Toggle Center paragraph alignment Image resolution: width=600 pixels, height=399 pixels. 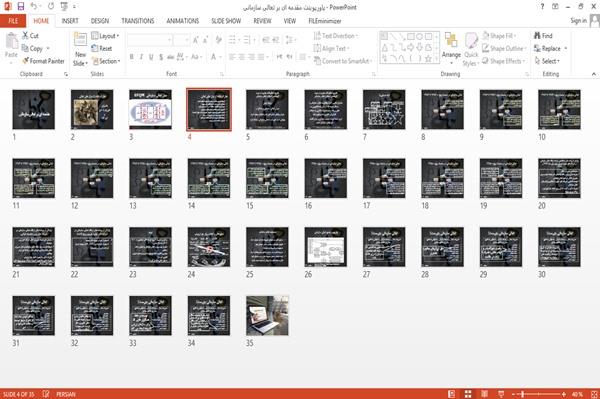(241, 57)
